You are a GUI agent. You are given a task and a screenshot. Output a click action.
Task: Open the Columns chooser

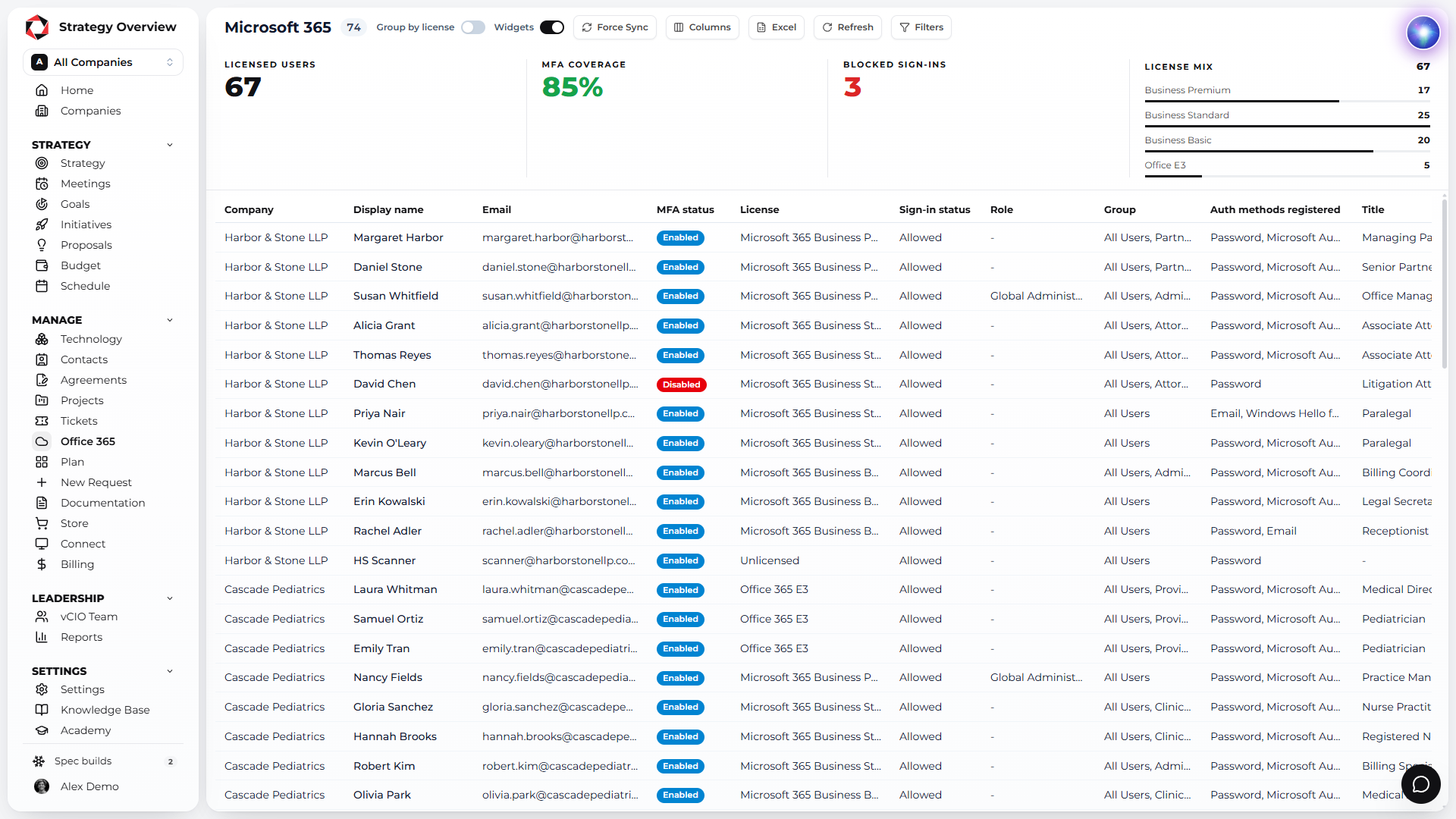pos(702,27)
